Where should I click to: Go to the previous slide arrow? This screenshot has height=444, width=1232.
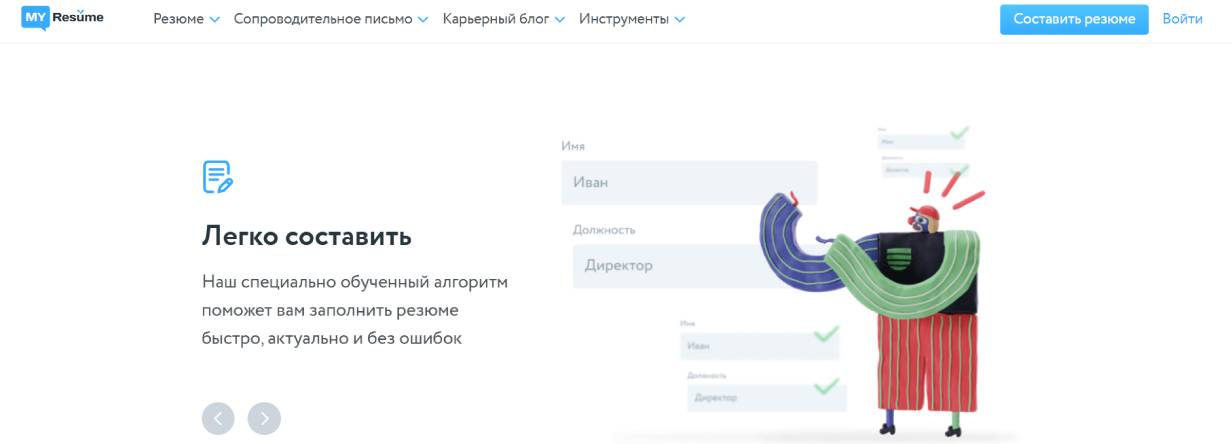pos(218,418)
